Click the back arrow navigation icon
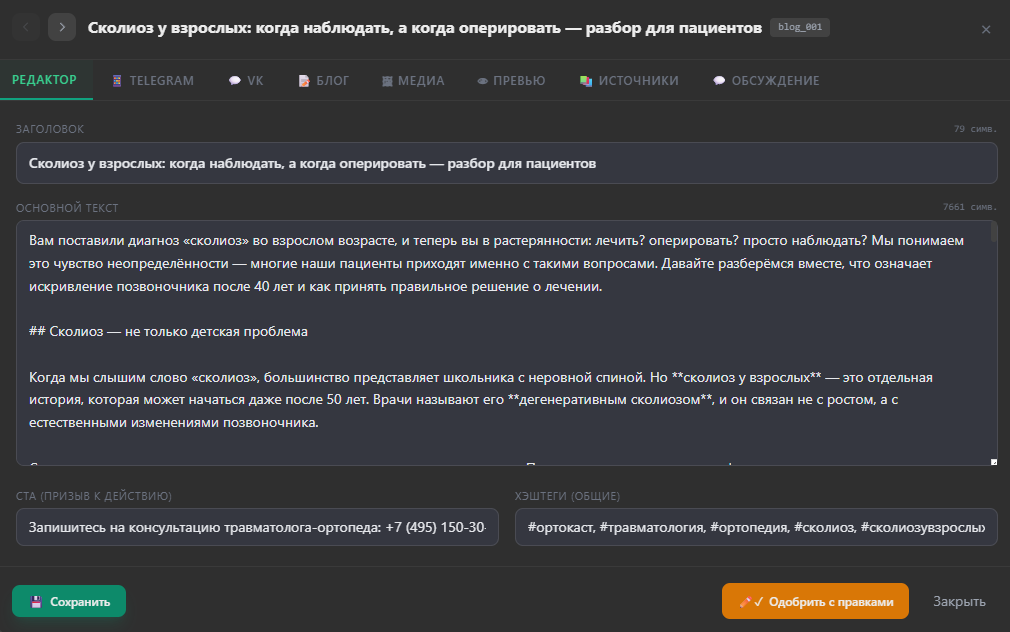Viewport: 1010px width, 632px height. (x=25, y=27)
